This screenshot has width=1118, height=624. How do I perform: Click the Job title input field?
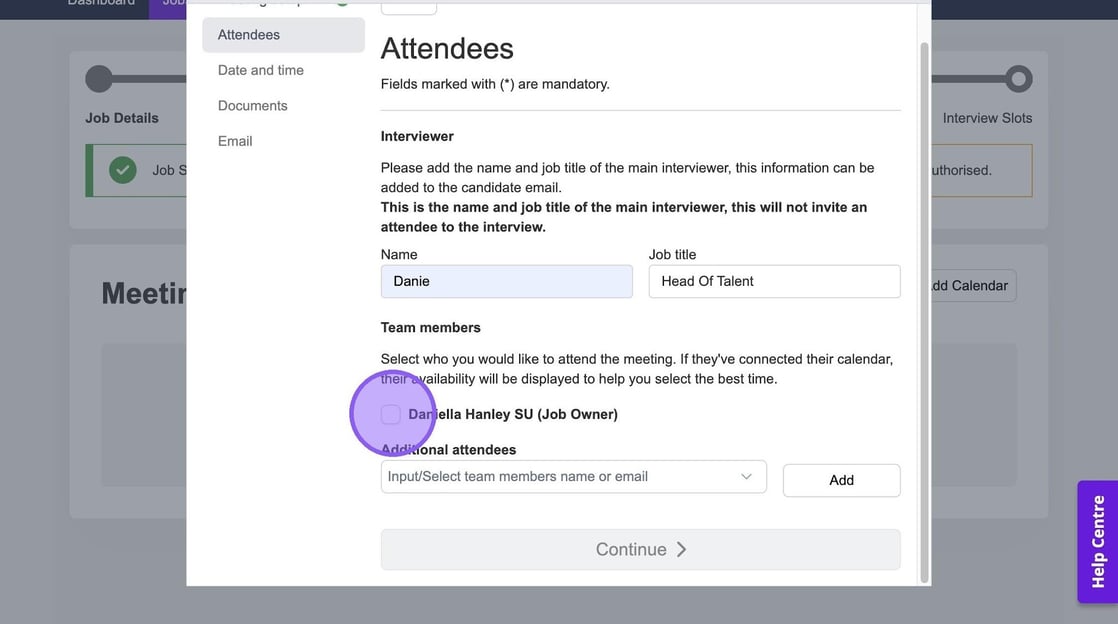(774, 281)
